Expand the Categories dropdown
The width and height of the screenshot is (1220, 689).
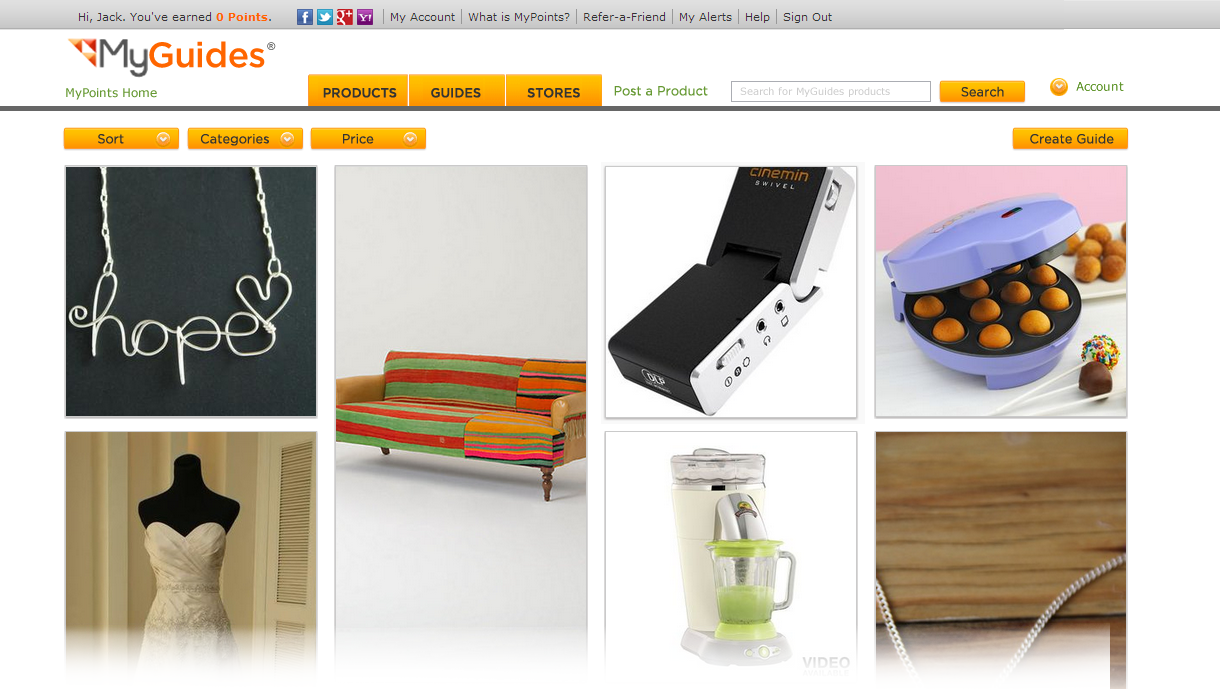(245, 139)
